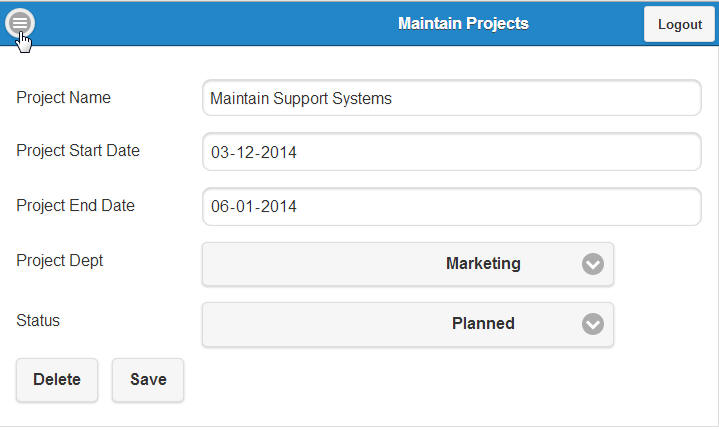Click the Marketing value text
This screenshot has width=719, height=430.
pyautogui.click(x=483, y=264)
